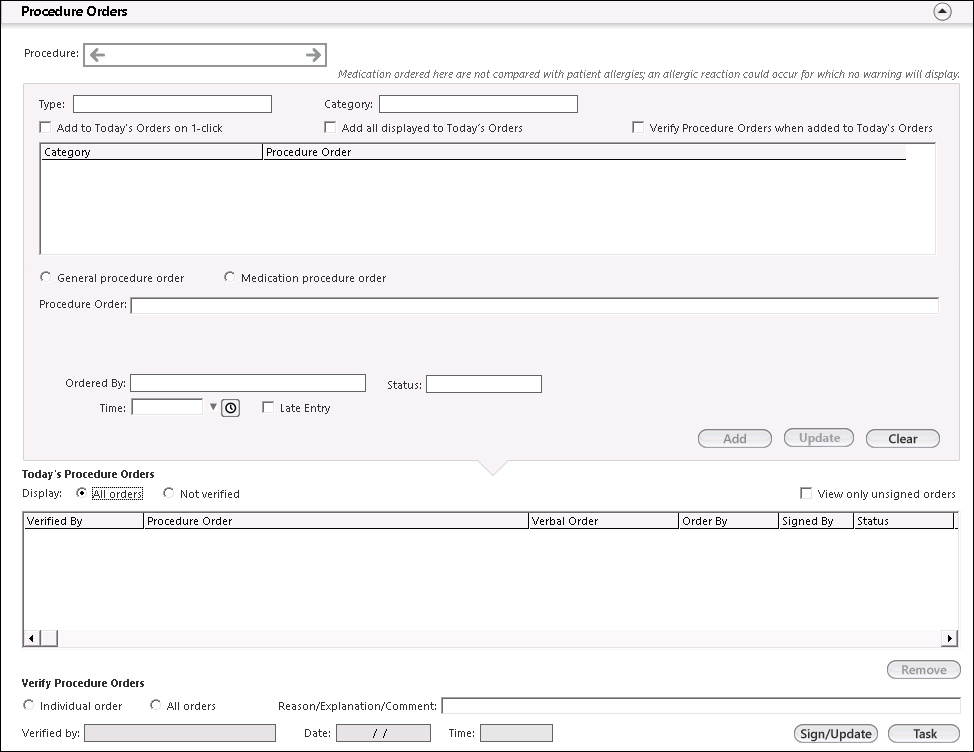Screen dimensions: 974x752
Task: Click the Task button
Action: coord(924,734)
